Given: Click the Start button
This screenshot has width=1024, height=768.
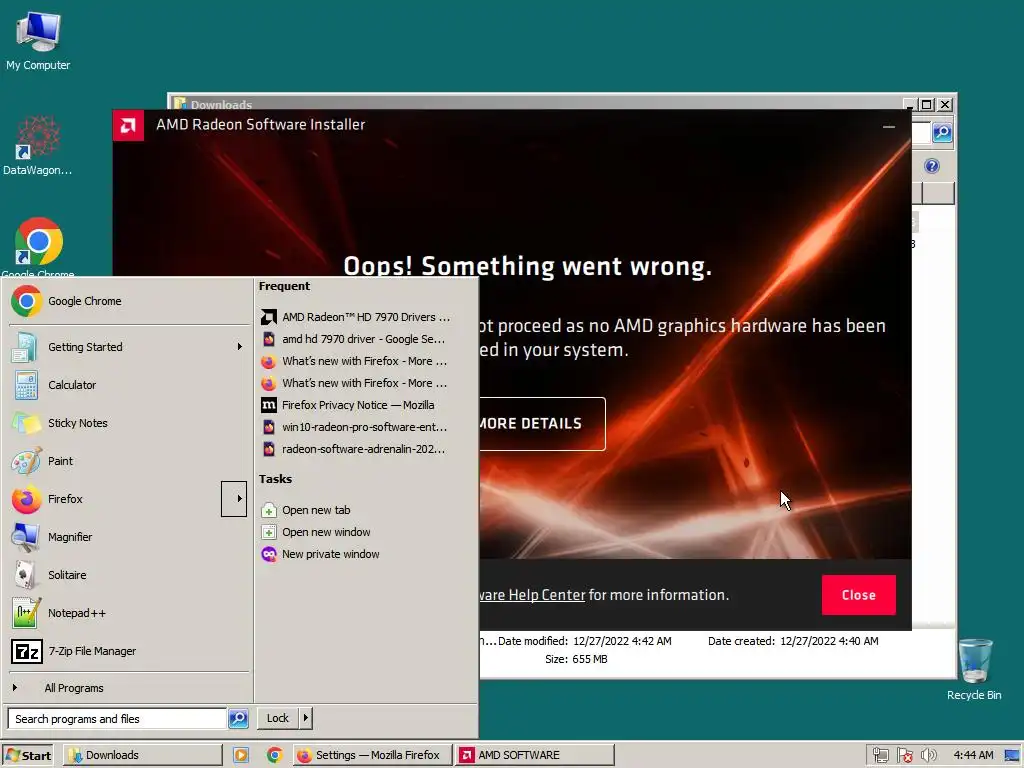Looking at the screenshot, I should pos(28,756).
